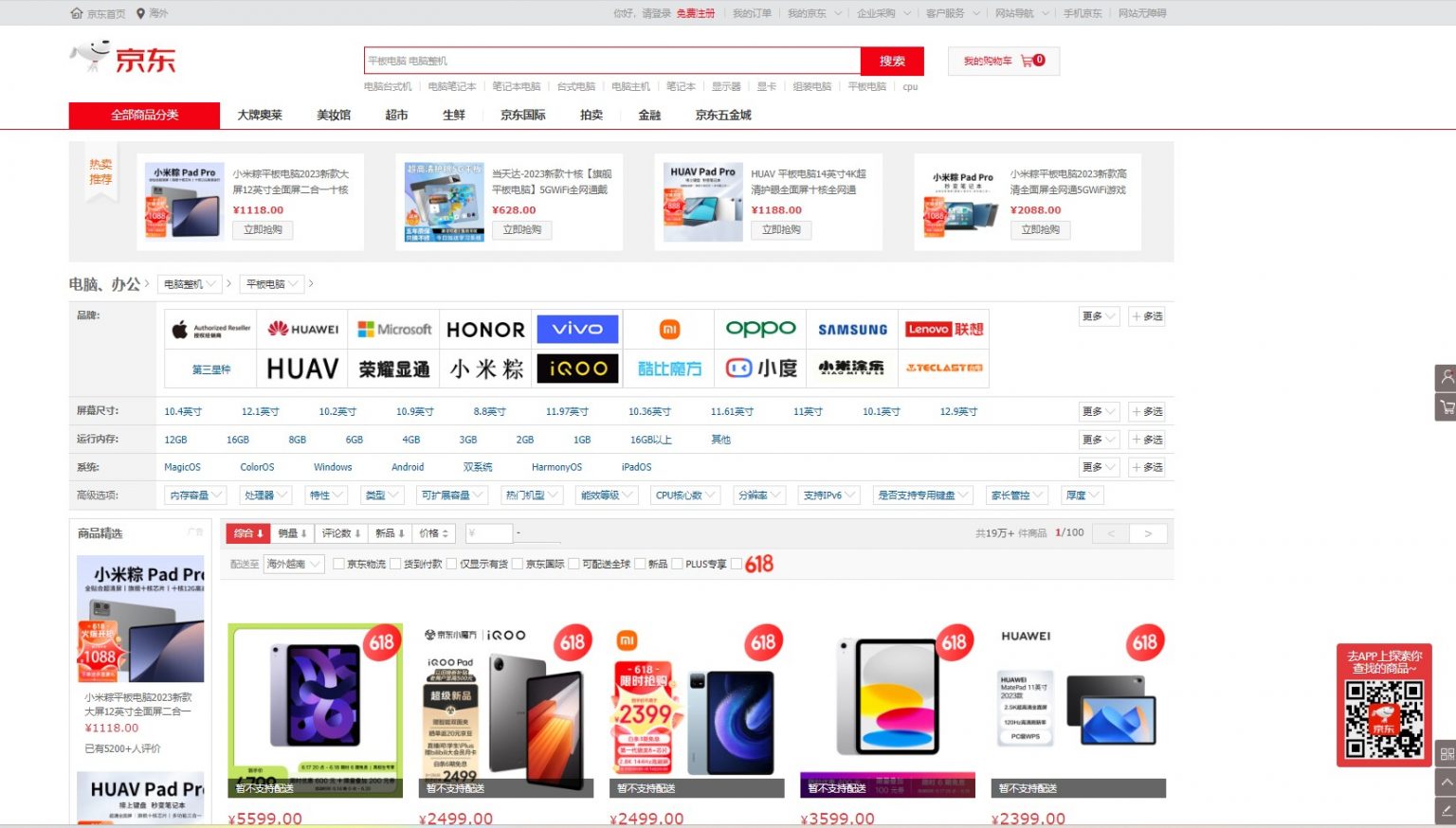Open the 海外越南 delivery region dropdown

(x=292, y=564)
